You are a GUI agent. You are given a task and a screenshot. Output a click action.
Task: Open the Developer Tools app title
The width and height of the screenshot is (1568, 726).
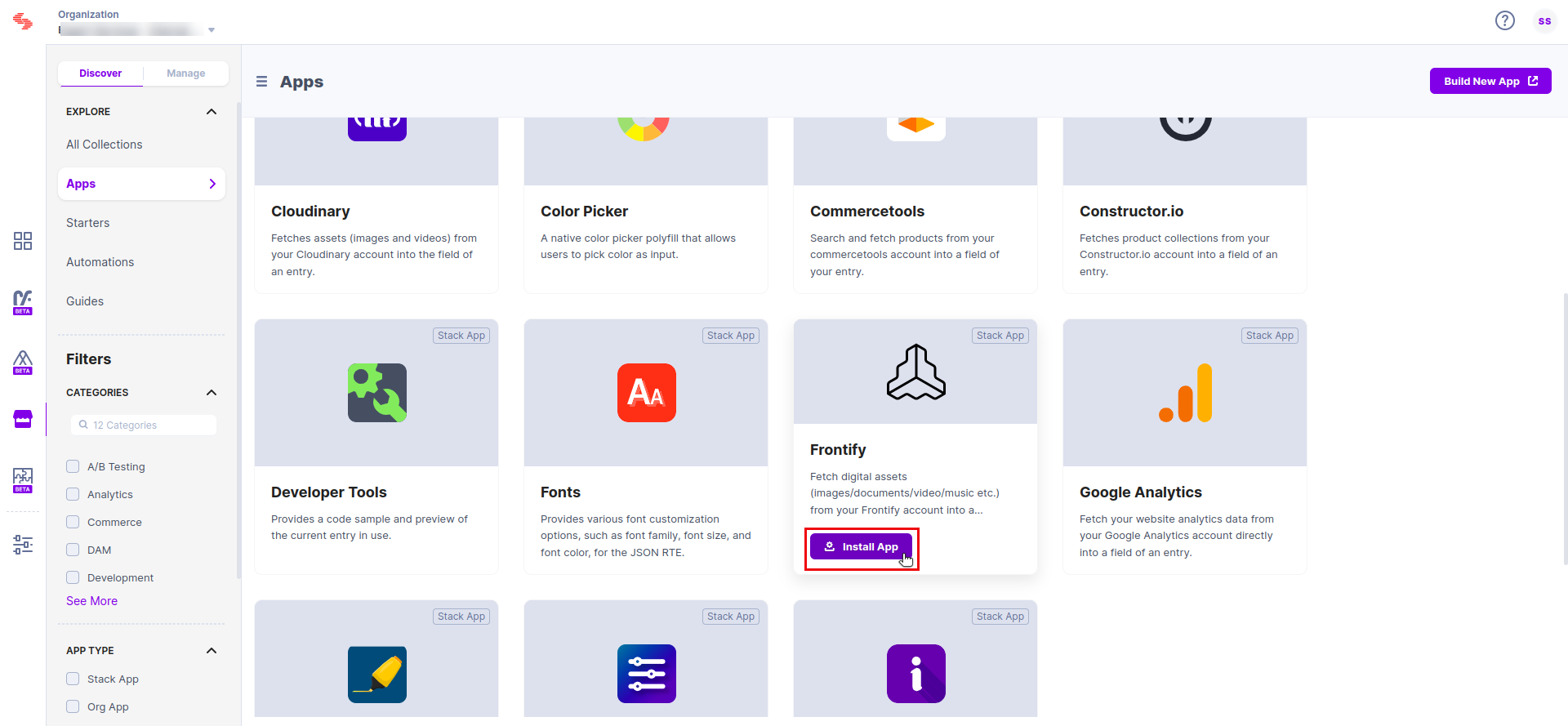[x=329, y=492]
